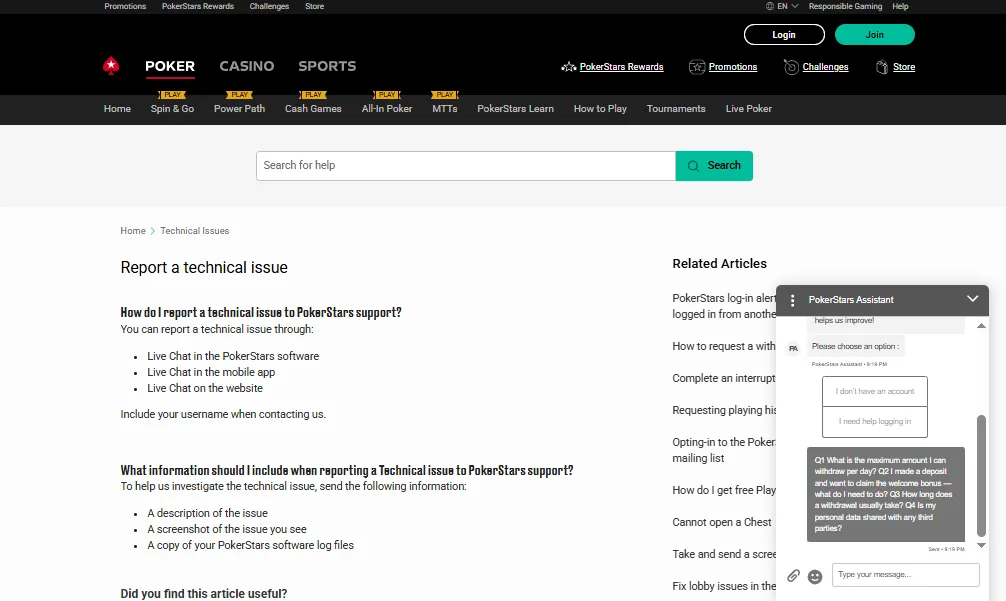
Task: Open the emoji picker in chat
Action: tap(815, 577)
